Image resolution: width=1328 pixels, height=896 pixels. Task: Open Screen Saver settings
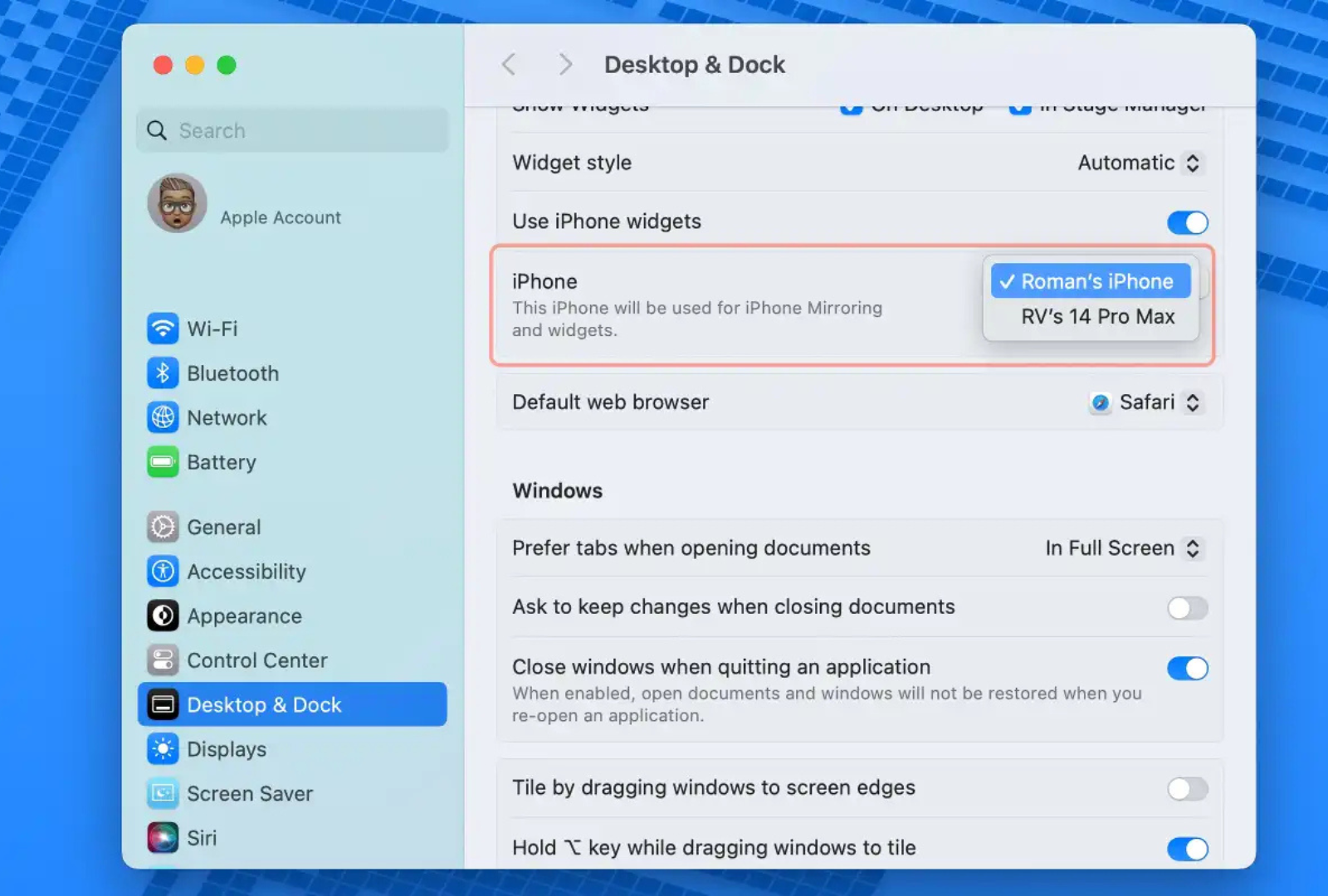(249, 793)
